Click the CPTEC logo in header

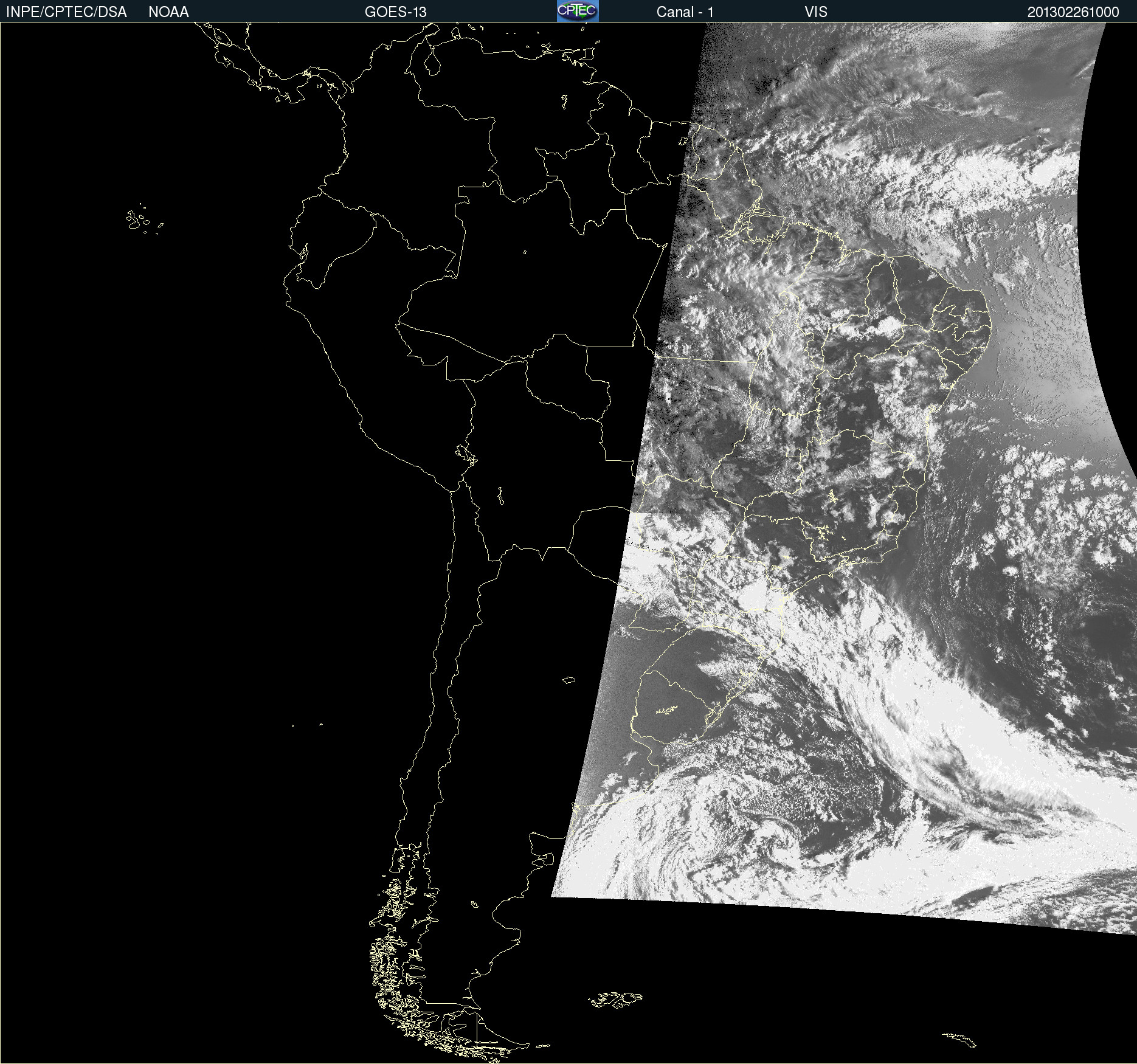(x=578, y=11)
